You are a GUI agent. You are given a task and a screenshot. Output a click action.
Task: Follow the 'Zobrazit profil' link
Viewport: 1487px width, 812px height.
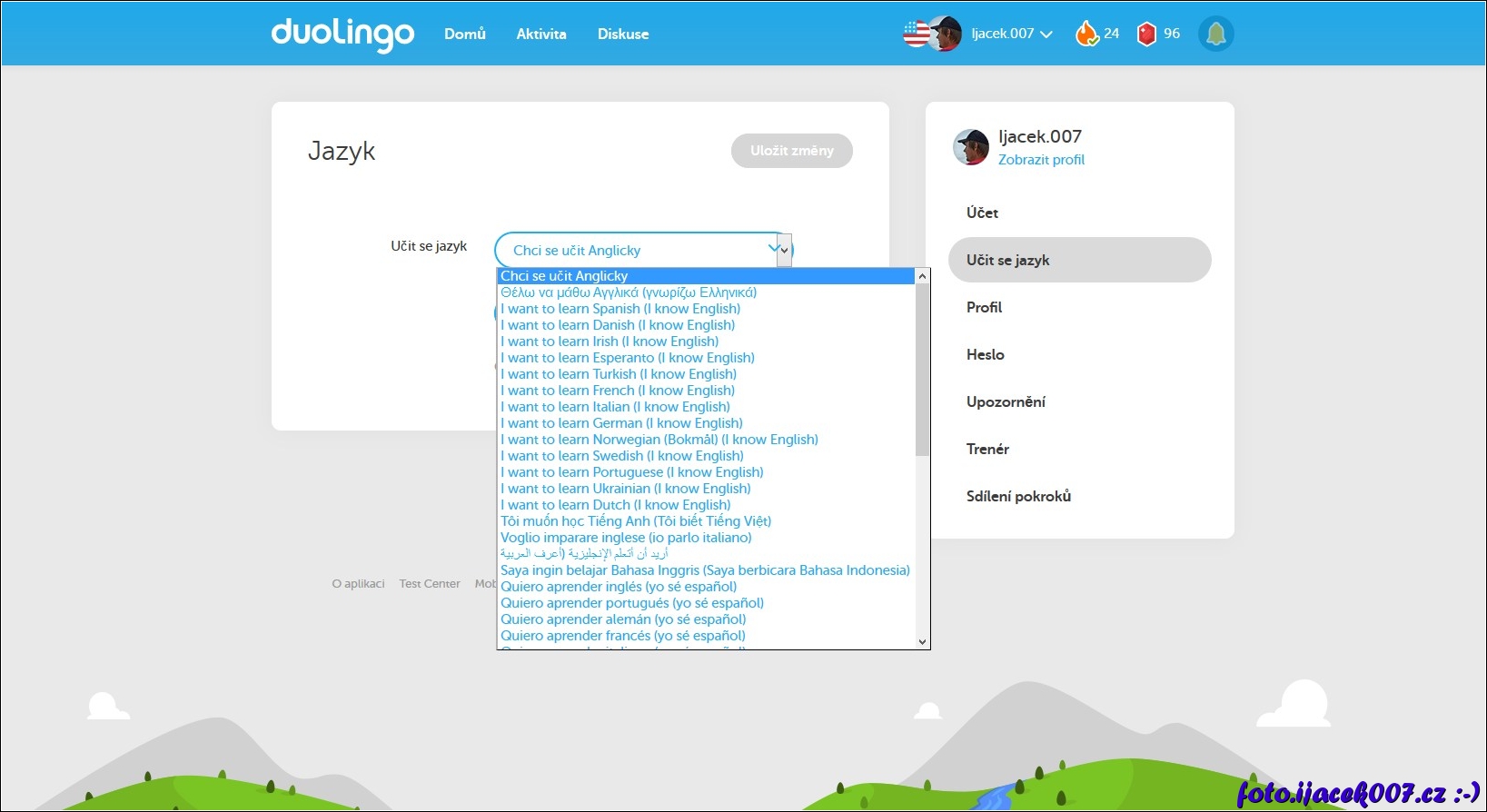pos(1041,160)
